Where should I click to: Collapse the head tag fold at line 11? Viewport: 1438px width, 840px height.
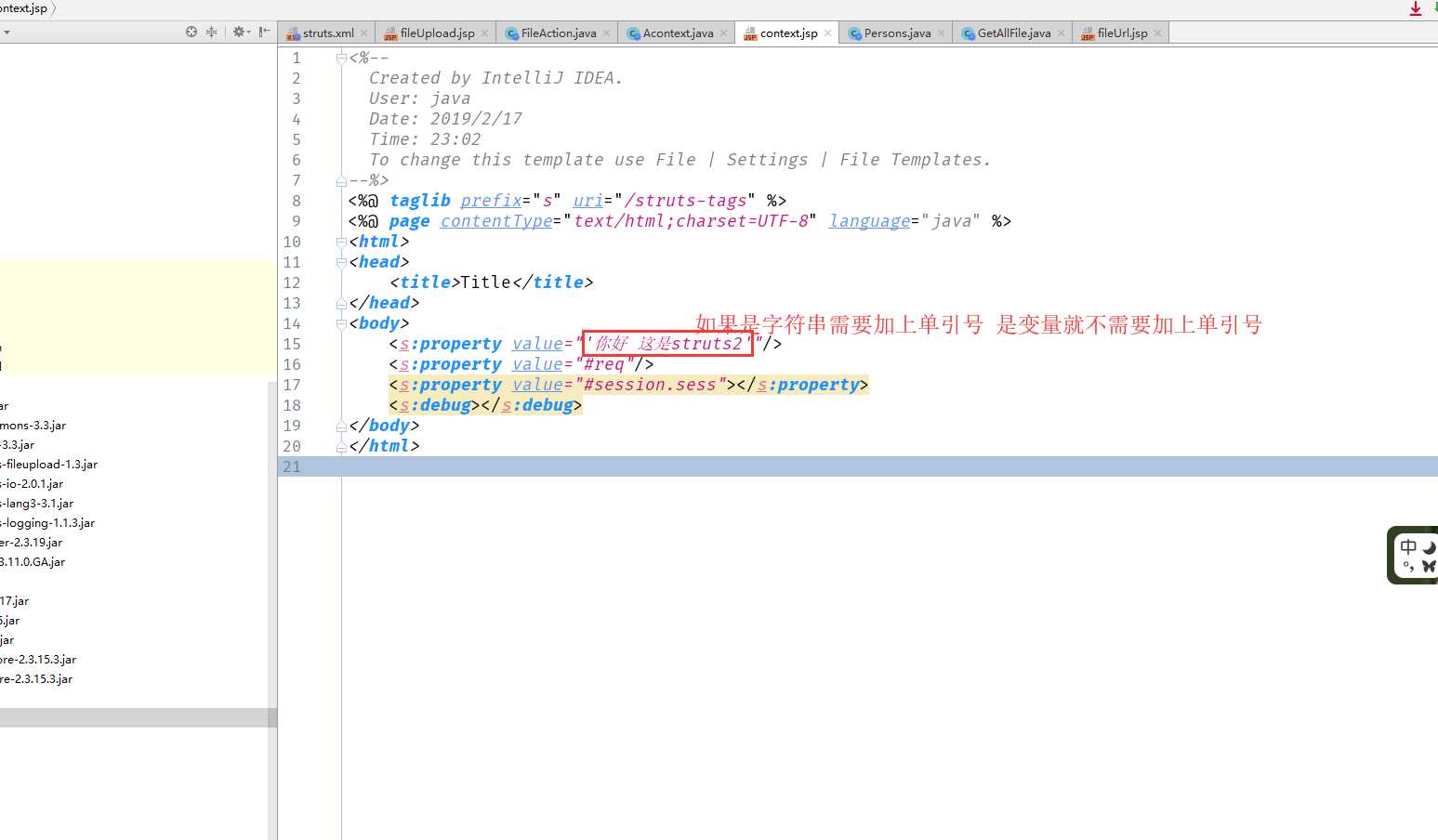coord(341,262)
